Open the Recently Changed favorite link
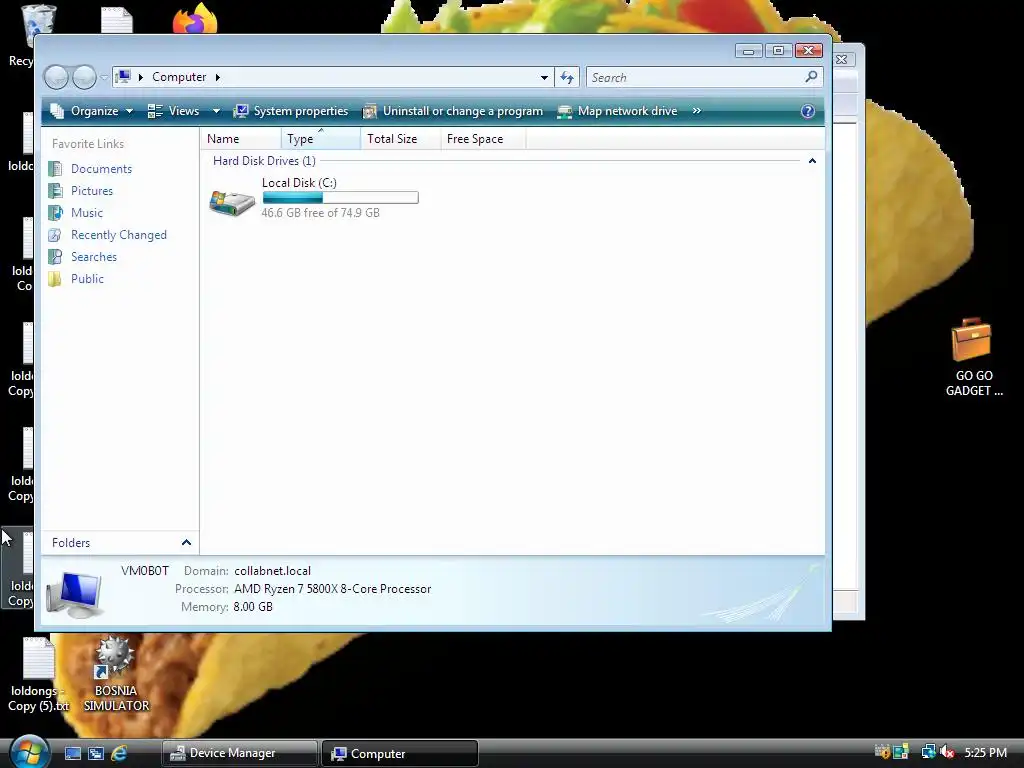The width and height of the screenshot is (1024, 768). tap(119, 235)
